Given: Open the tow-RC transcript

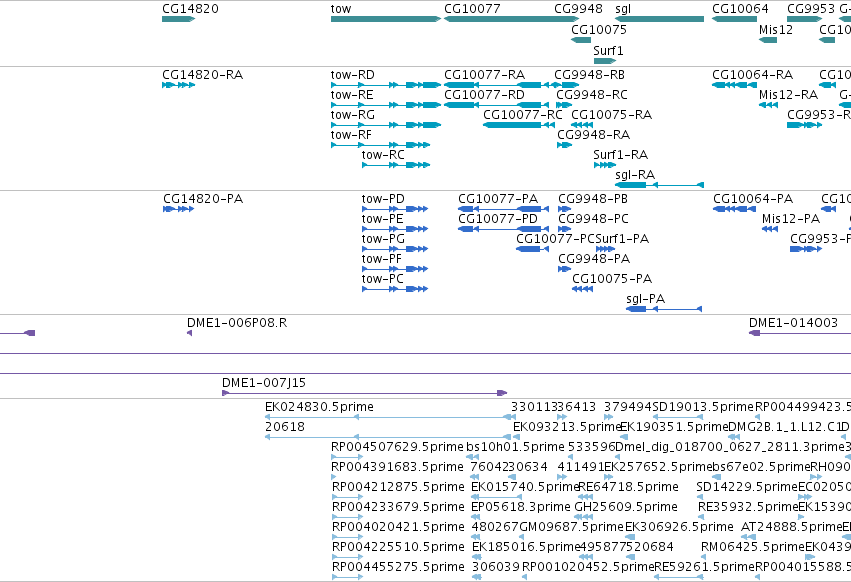Looking at the screenshot, I should click(396, 165).
